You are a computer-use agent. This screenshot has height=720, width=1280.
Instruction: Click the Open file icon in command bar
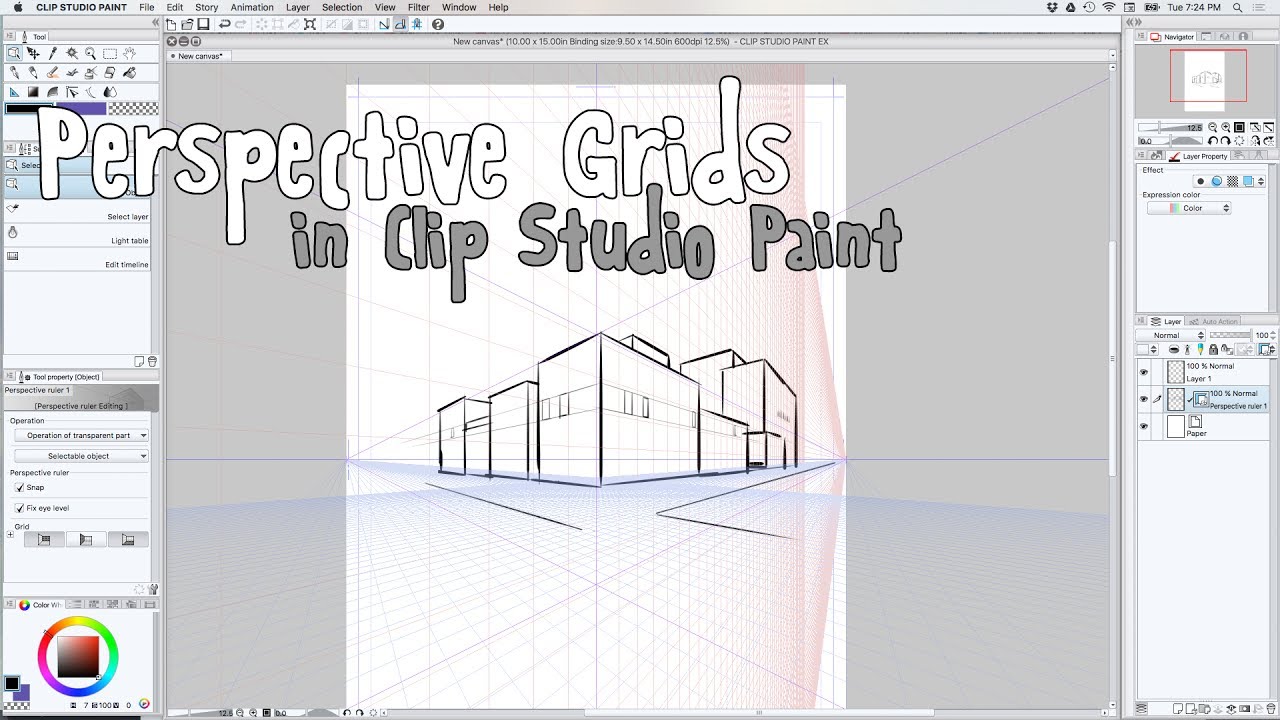coord(187,25)
